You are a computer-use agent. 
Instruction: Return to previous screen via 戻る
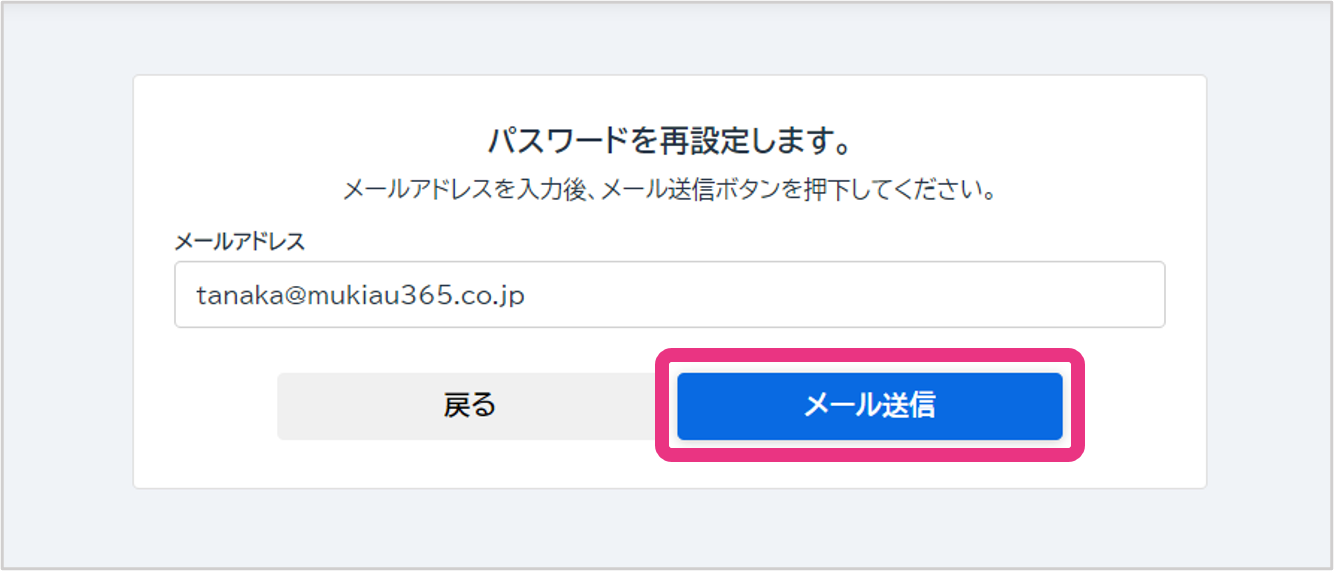click(468, 405)
